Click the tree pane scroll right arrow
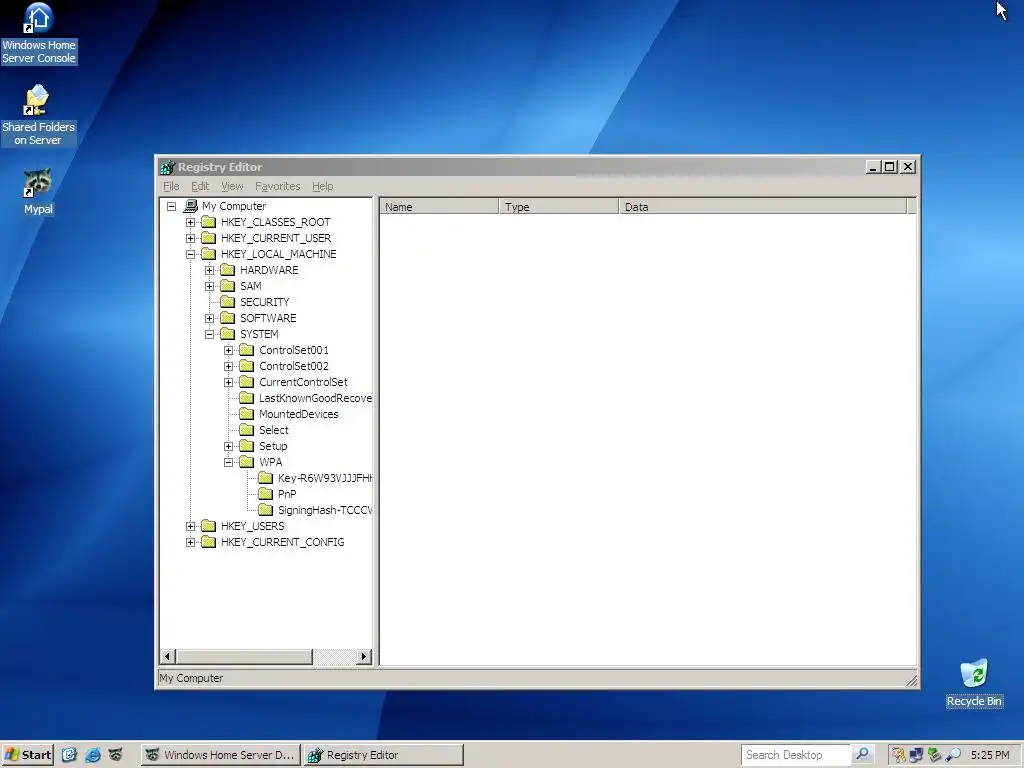 pyautogui.click(x=364, y=656)
